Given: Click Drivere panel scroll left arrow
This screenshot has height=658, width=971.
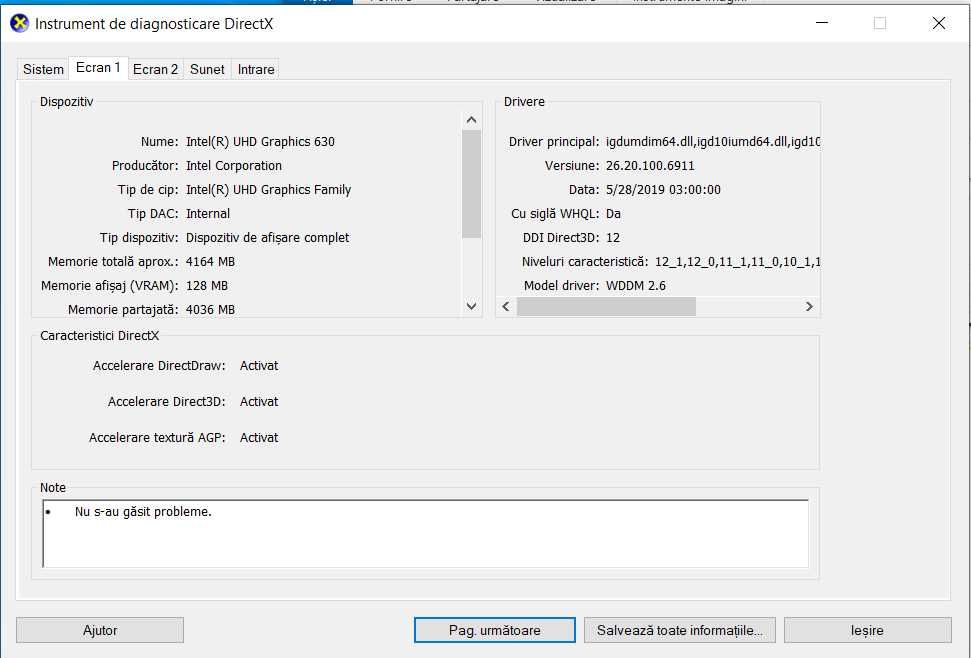Looking at the screenshot, I should (506, 306).
